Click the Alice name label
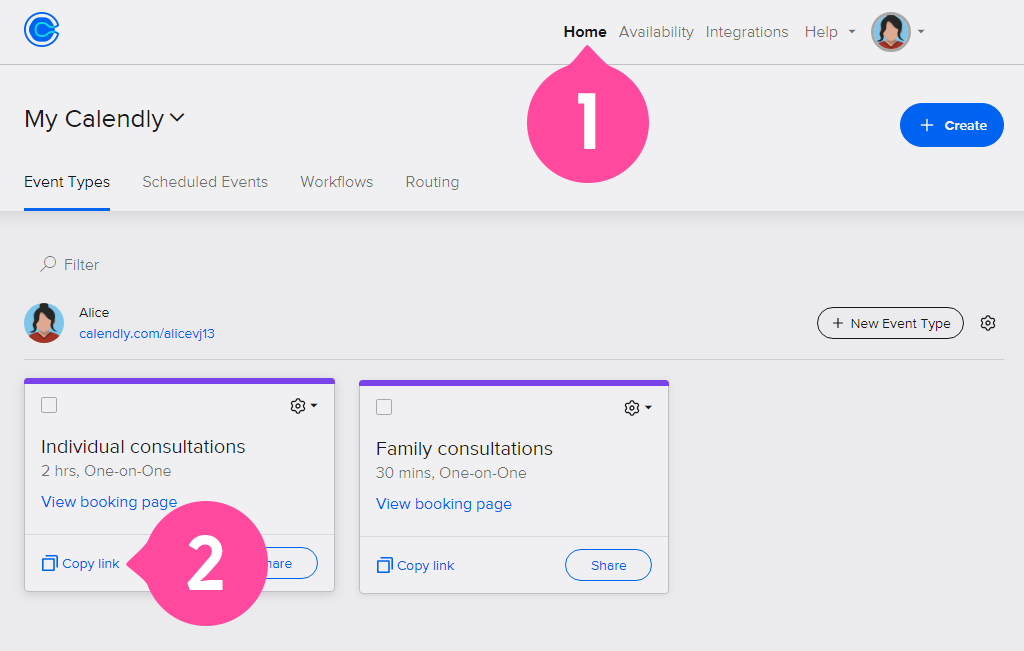Viewport: 1024px width, 651px height. click(x=94, y=313)
